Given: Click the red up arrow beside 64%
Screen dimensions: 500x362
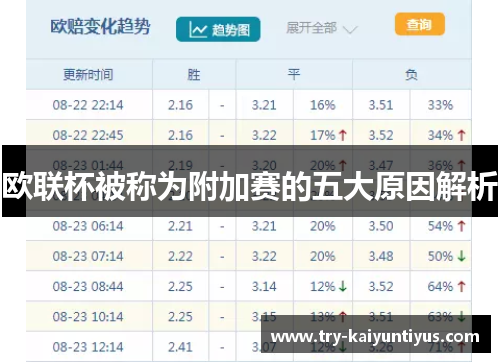Looking at the screenshot, I should click(461, 286).
